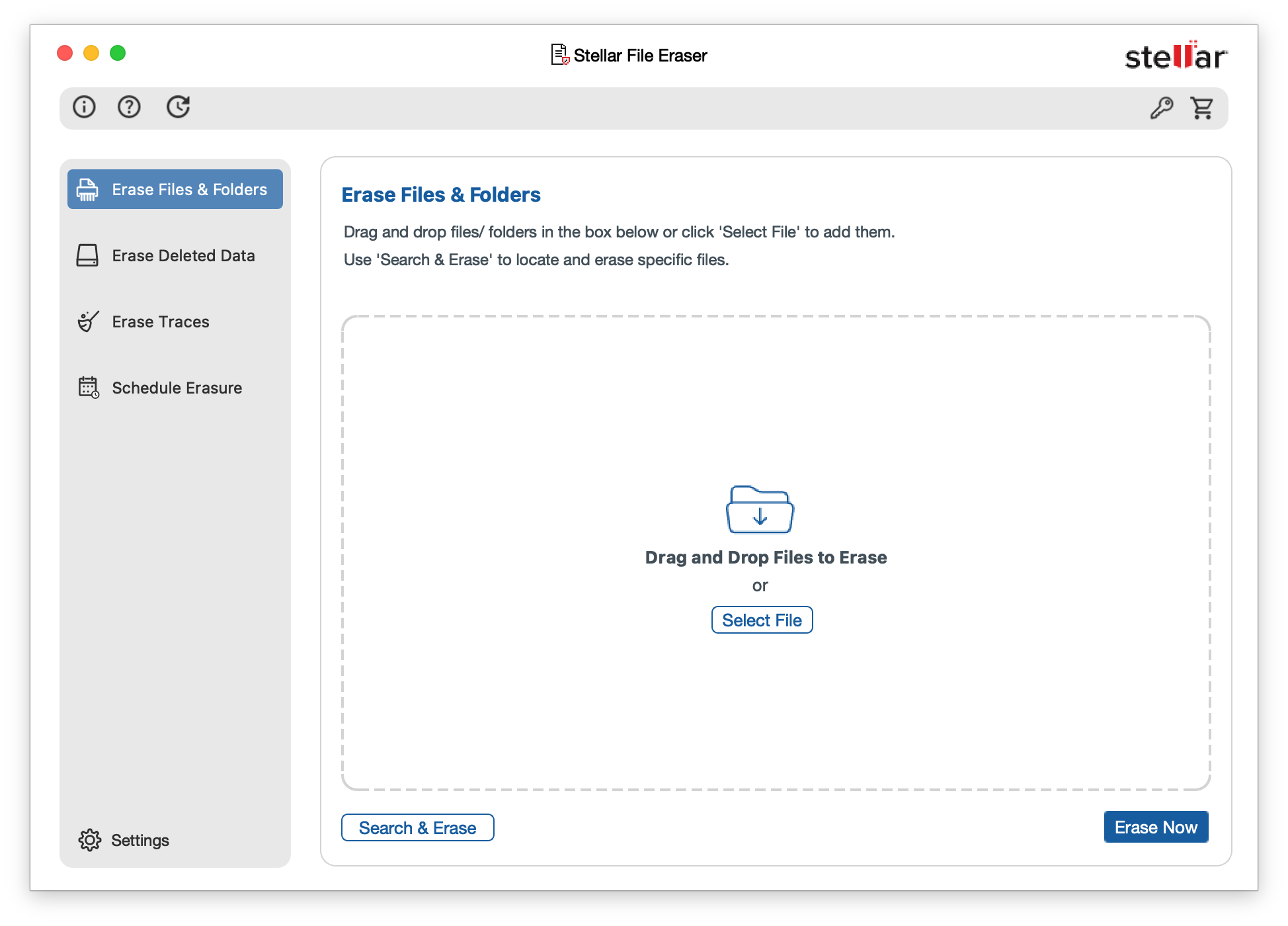Click the broom icon for Erase Traces

point(88,322)
